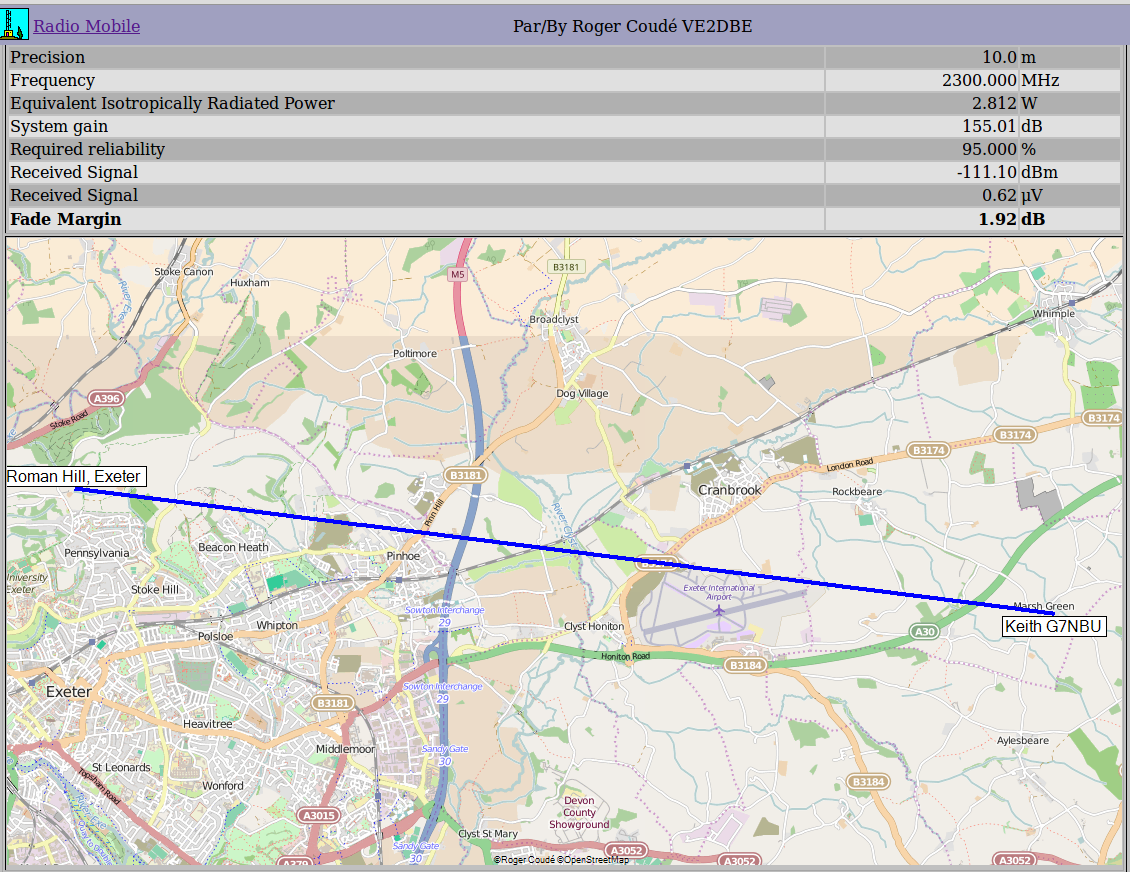Click the M5 motorway shield on map
Image resolution: width=1130 pixels, height=872 pixels.
point(458,274)
